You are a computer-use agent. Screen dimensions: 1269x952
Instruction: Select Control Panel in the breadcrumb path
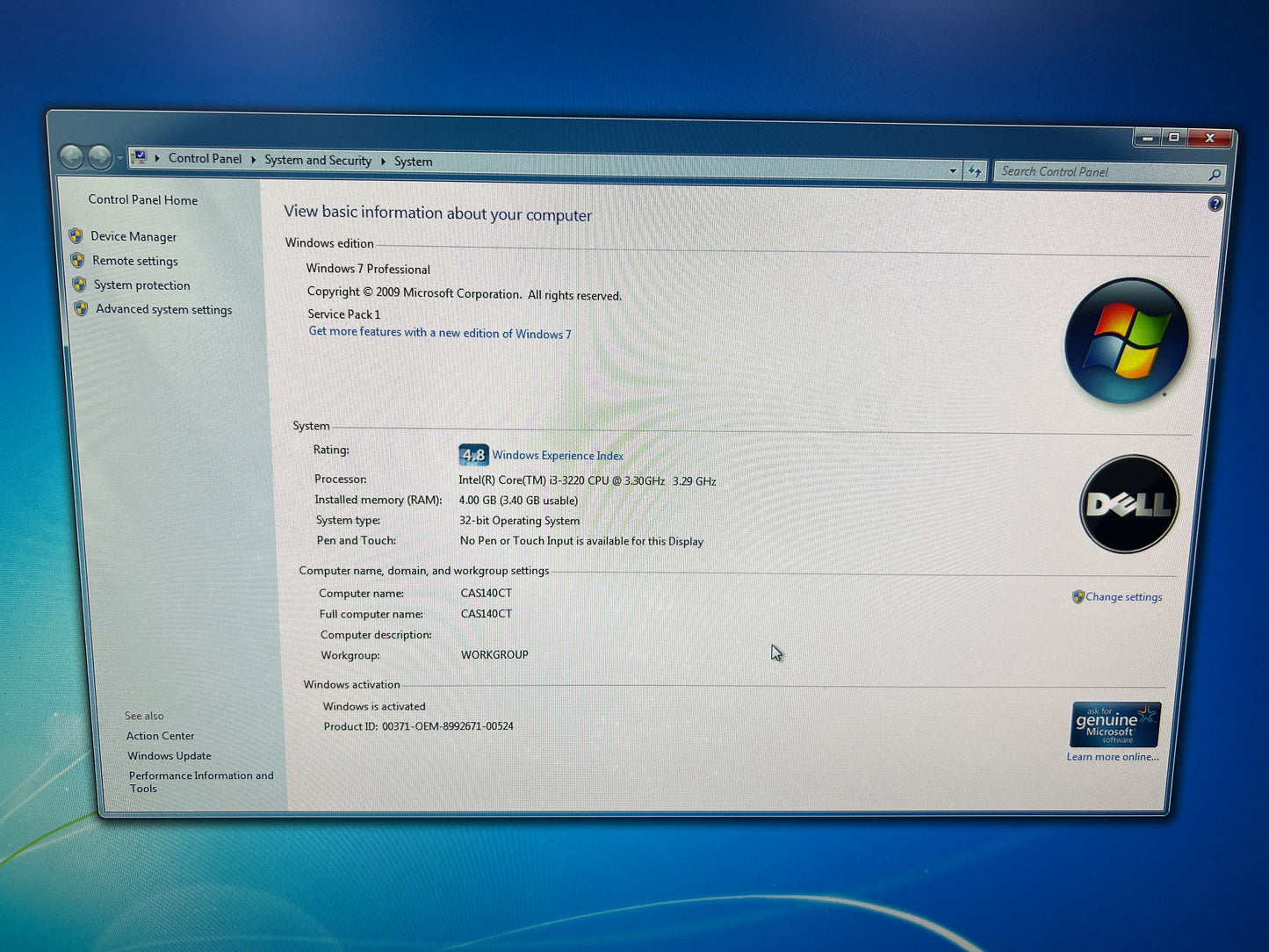click(x=205, y=158)
